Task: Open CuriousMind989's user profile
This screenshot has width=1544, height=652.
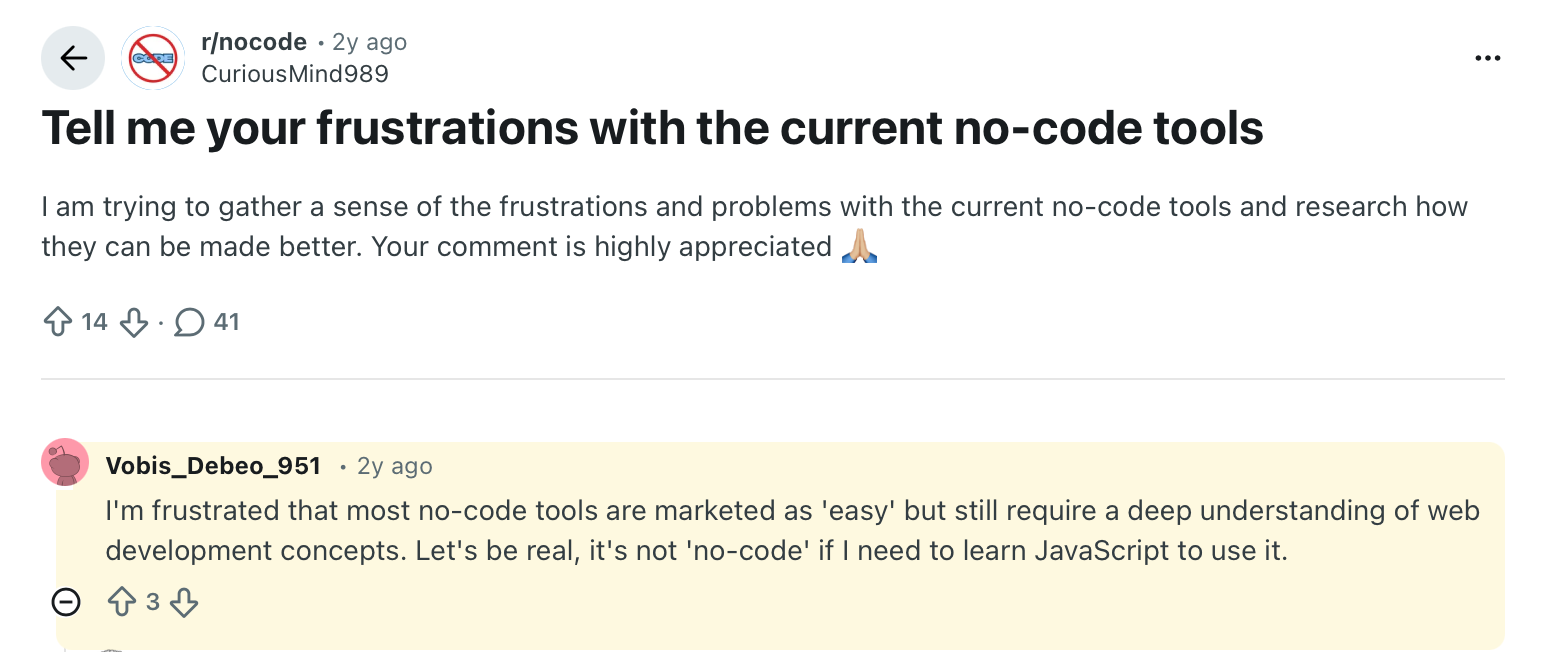Action: [294, 74]
